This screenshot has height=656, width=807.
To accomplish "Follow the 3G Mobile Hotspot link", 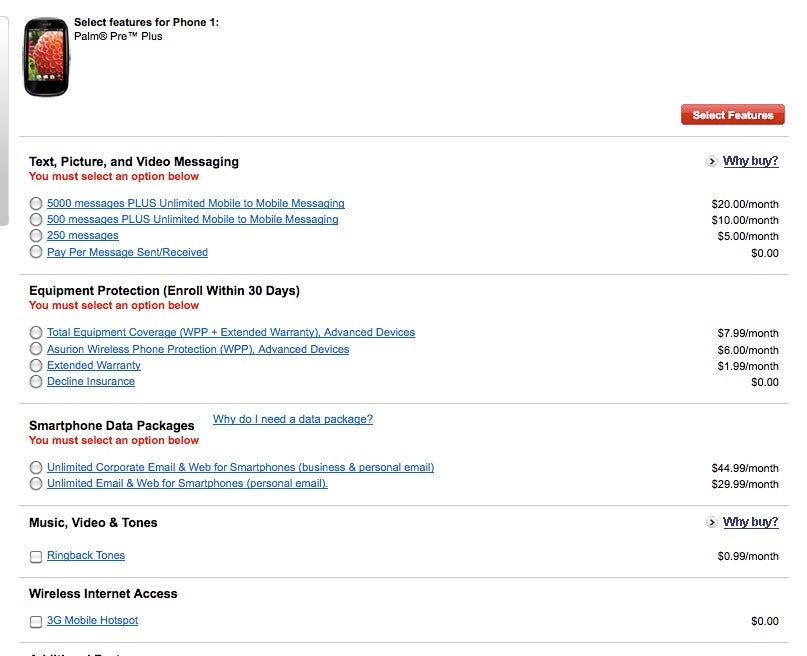I will tap(92, 620).
